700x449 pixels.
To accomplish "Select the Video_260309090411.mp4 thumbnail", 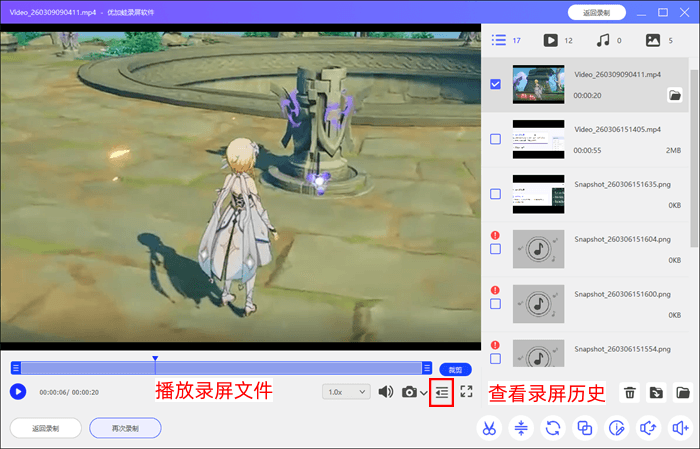I will click(x=538, y=84).
